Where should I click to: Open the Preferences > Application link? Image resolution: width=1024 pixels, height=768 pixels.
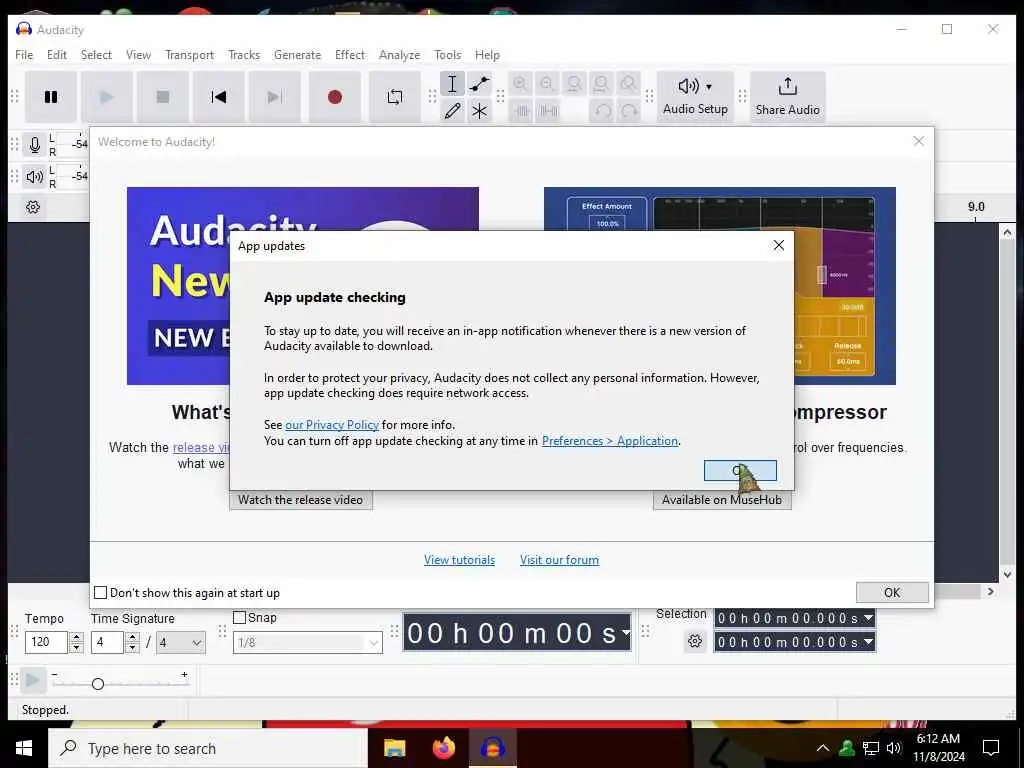[x=610, y=441]
